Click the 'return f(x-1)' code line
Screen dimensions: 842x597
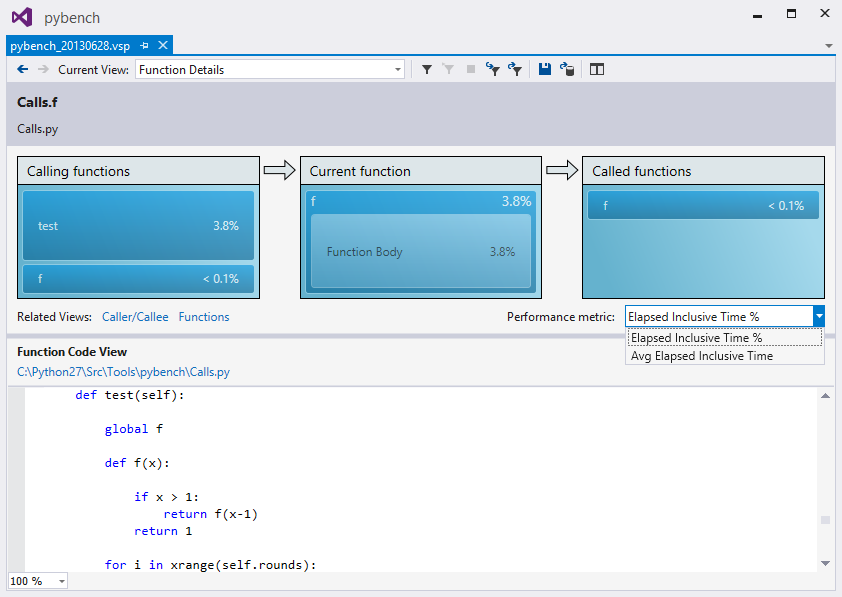tap(210, 514)
